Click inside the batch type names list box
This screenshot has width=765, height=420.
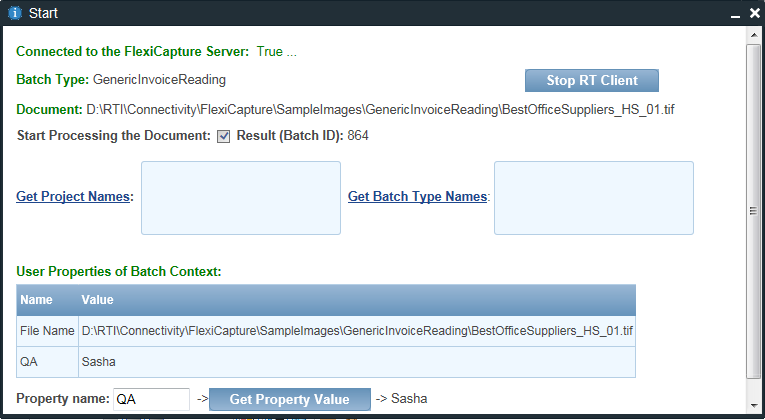click(593, 197)
